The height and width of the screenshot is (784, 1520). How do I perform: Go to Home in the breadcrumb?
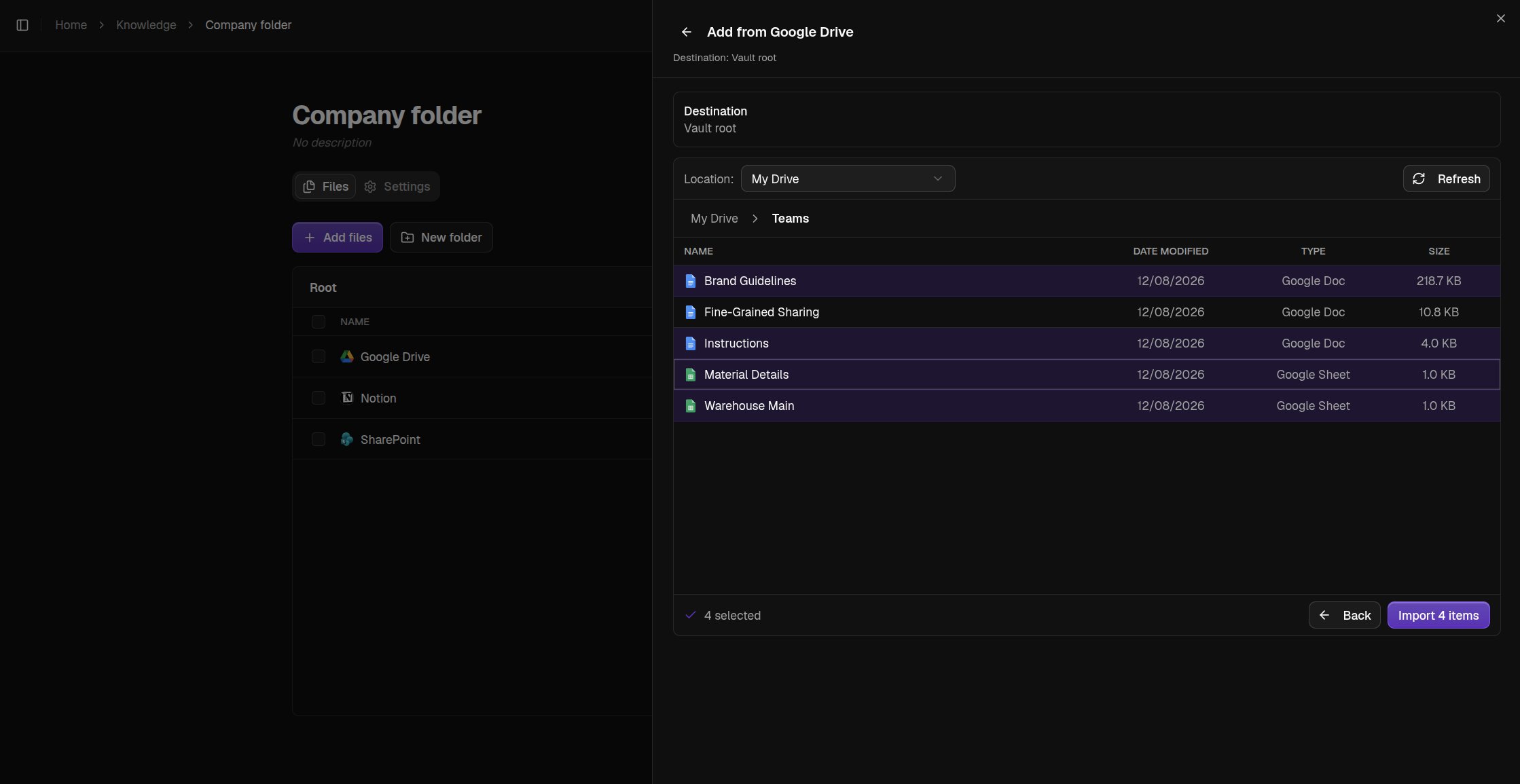(x=71, y=25)
